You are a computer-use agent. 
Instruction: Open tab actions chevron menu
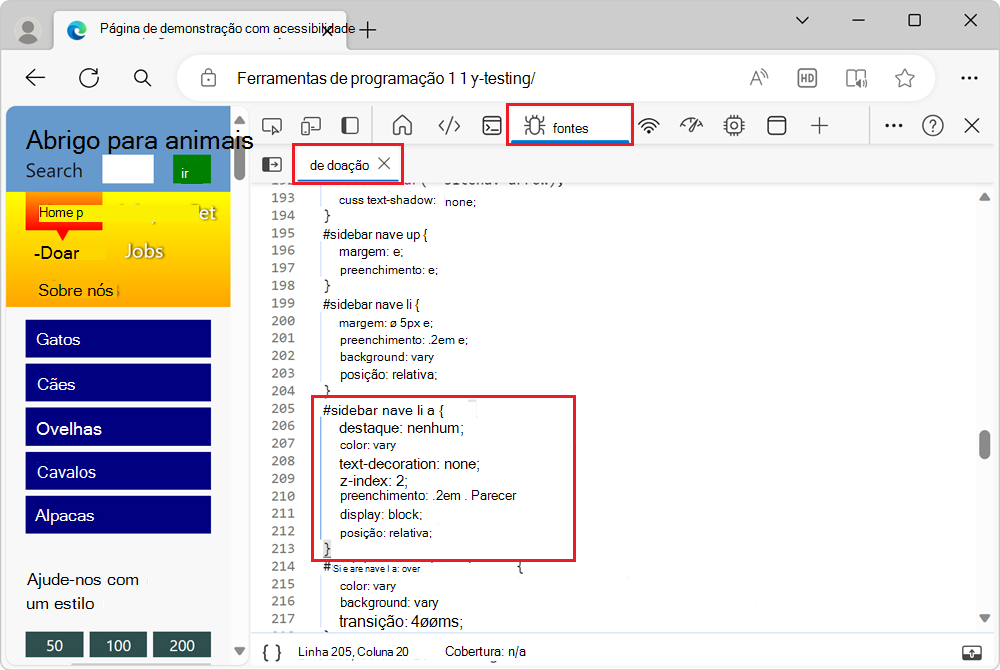click(802, 20)
